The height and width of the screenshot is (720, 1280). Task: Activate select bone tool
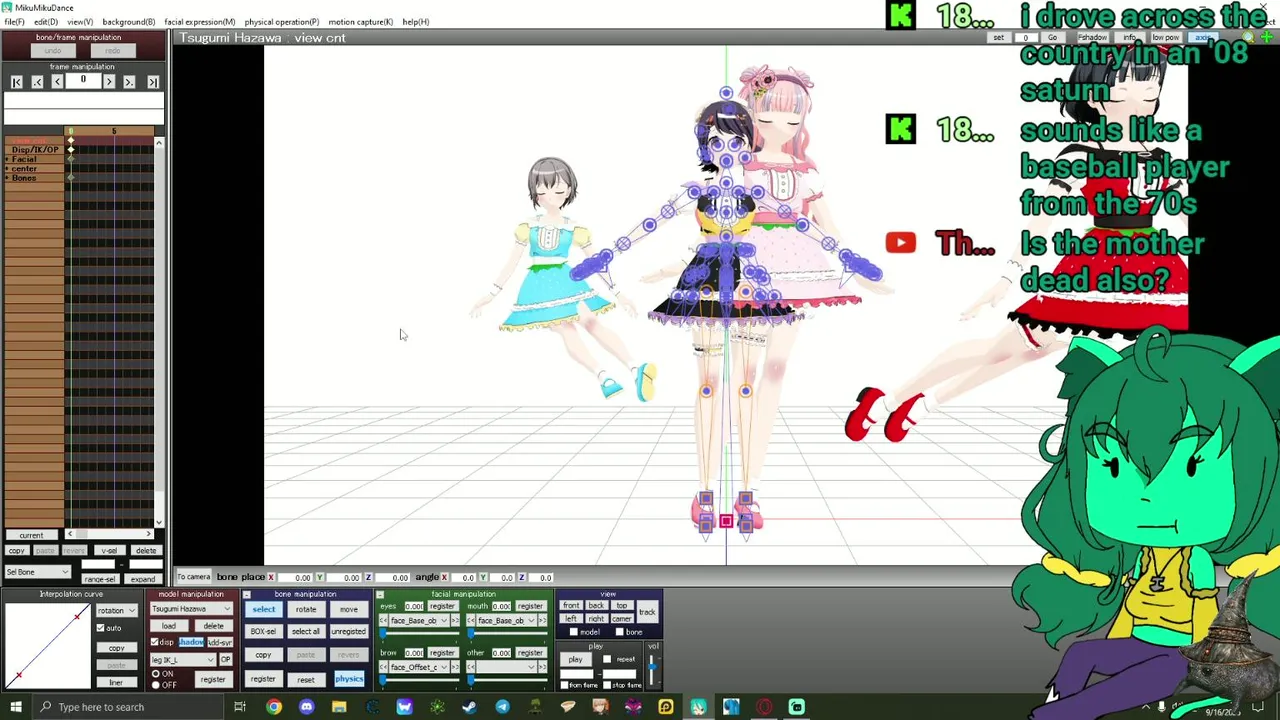[263, 609]
